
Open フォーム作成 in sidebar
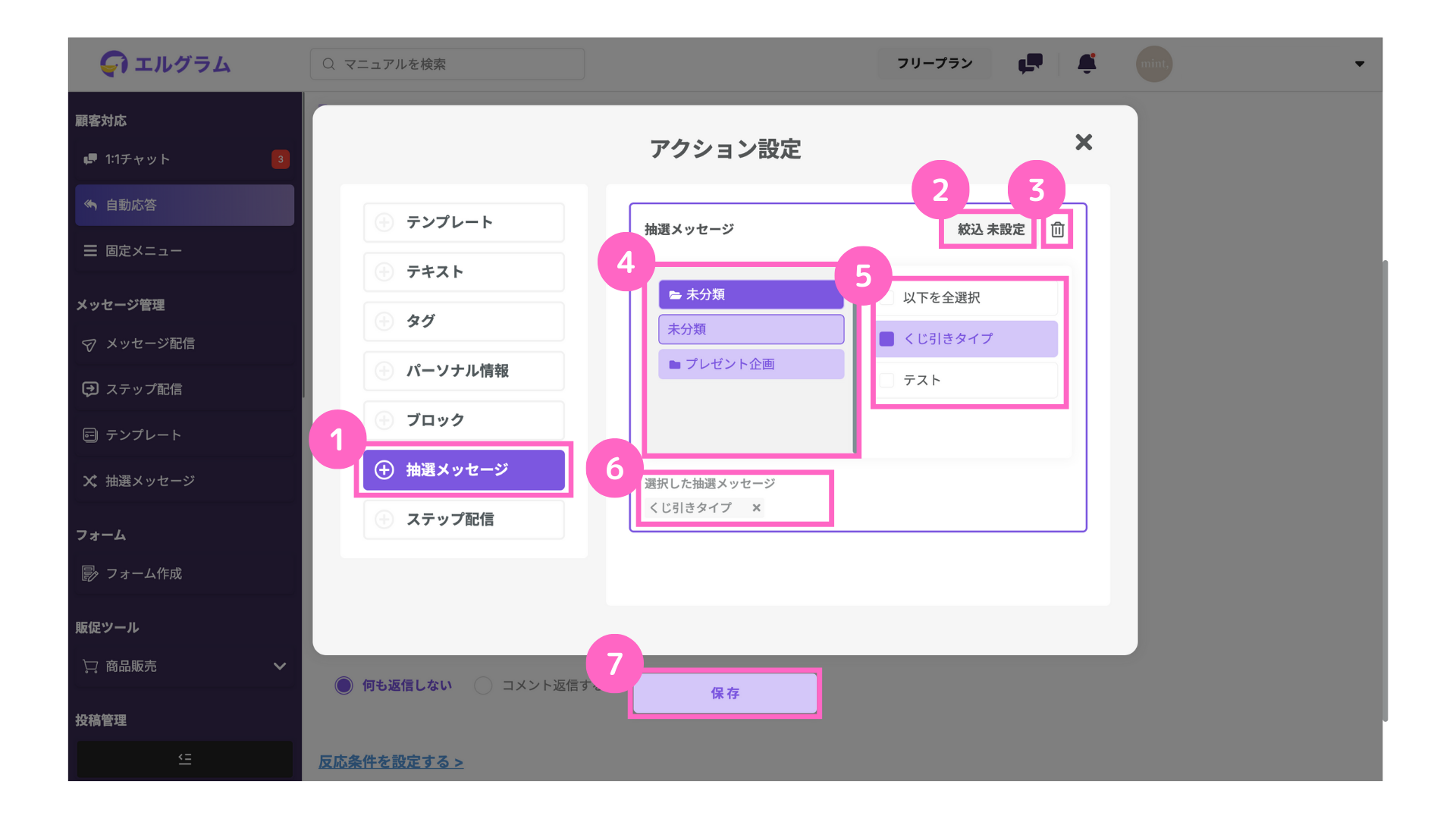pos(184,573)
